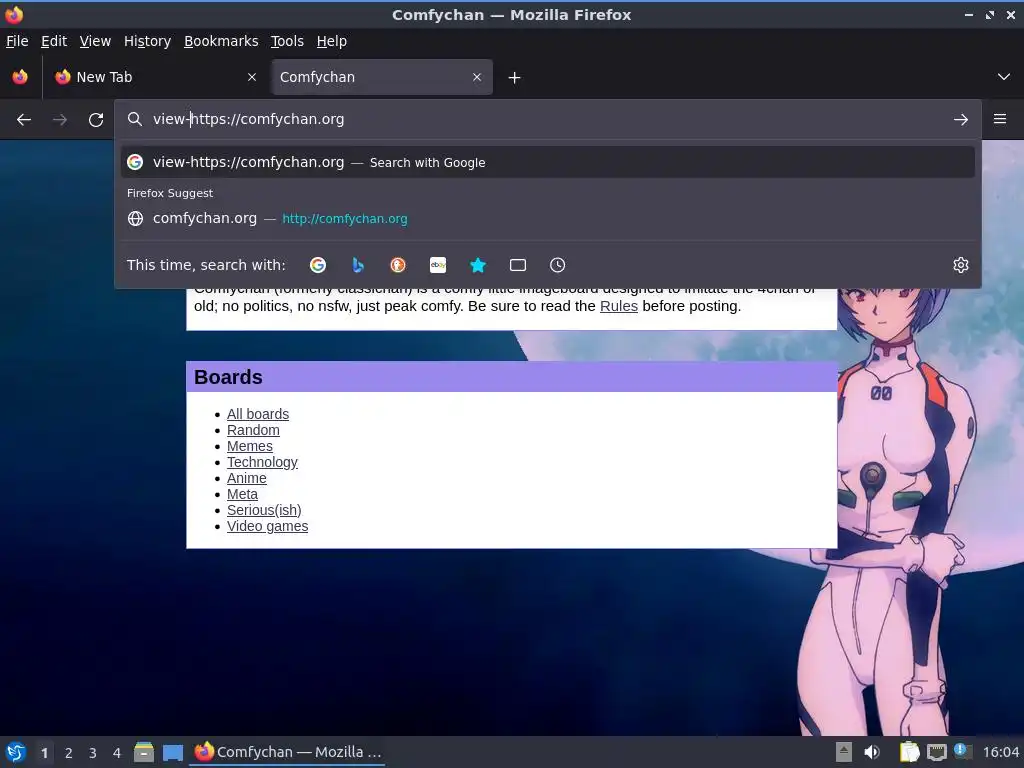Screen dimensions: 1024x768
Task: Click the show desktop taskbar icon
Action: click(x=172, y=753)
